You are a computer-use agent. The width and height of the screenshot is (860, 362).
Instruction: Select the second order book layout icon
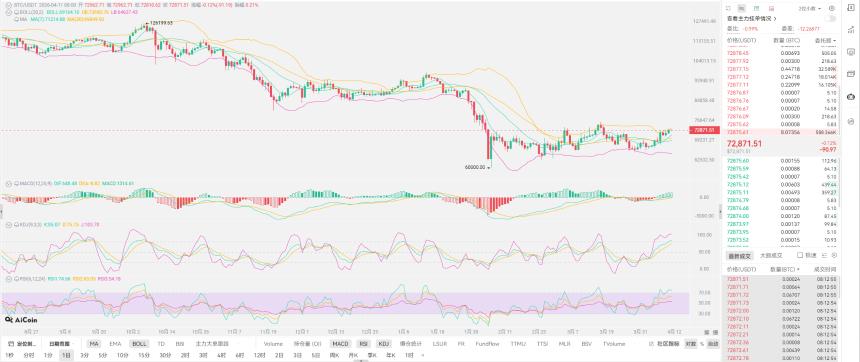click(x=742, y=9)
